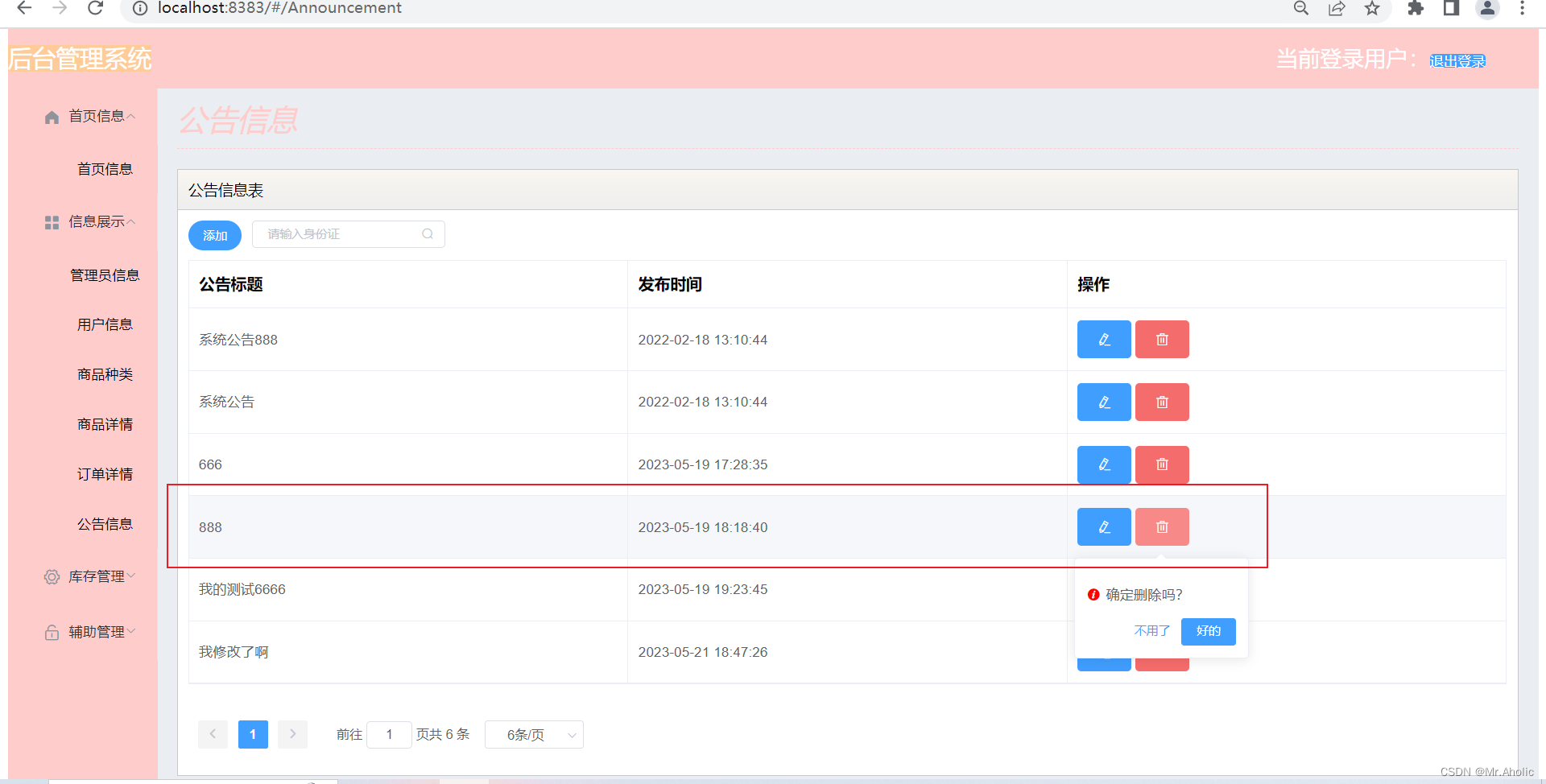Screen dimensions: 1546x784
Task: Click previous page arrow
Action: point(213,734)
